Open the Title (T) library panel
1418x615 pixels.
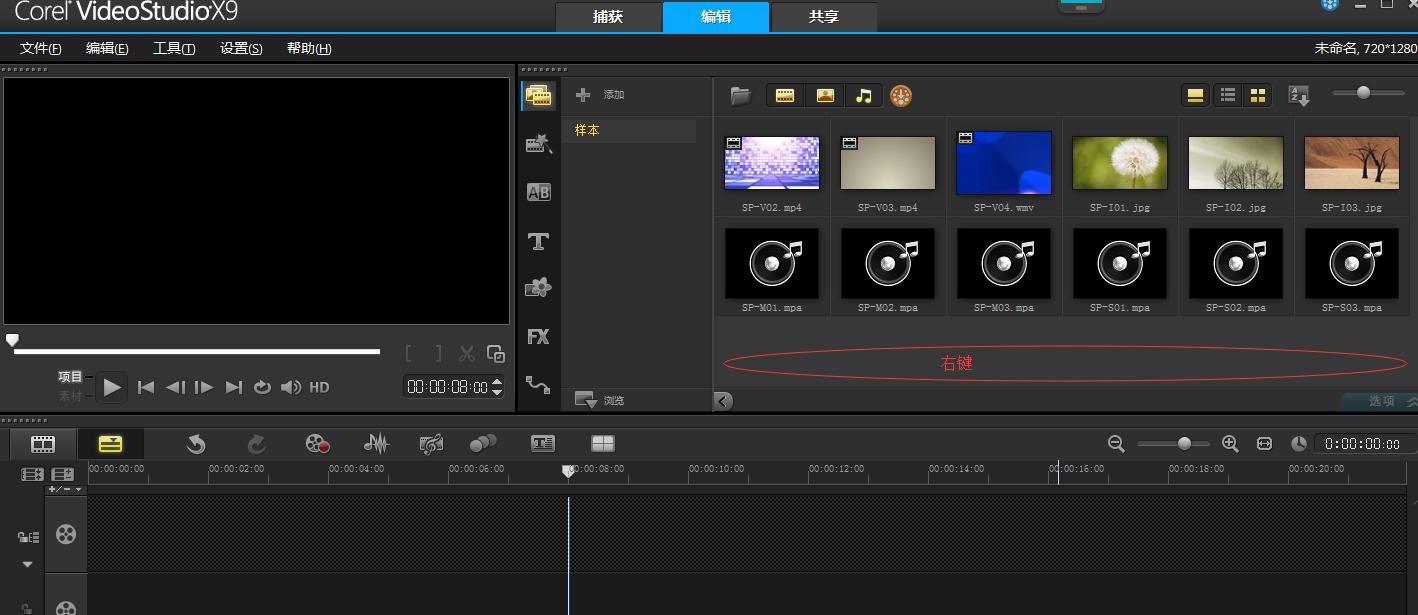click(x=538, y=241)
